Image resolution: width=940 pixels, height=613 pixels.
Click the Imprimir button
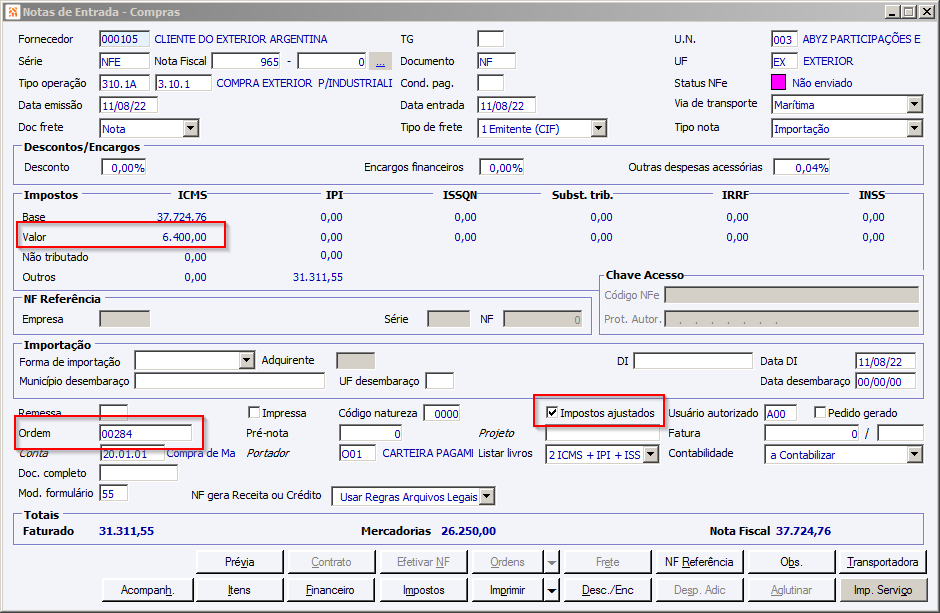coord(507,590)
